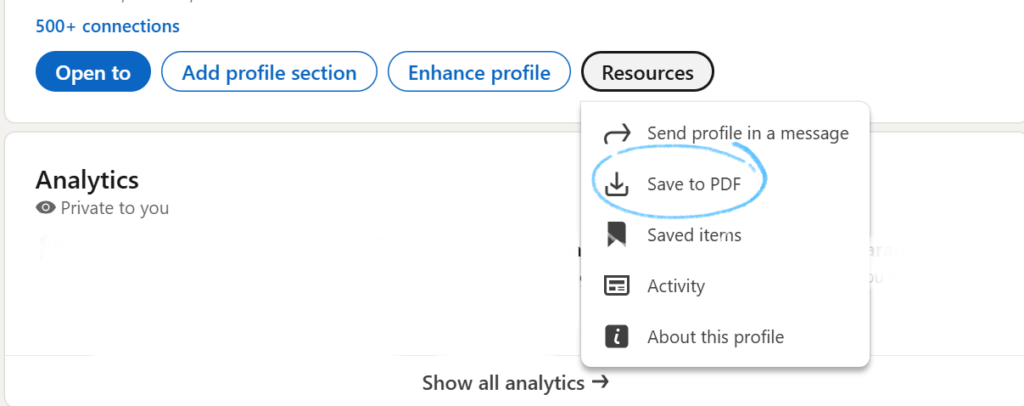1024x406 pixels.
Task: Click the forward arrow icon for Send profile
Action: (x=618, y=133)
